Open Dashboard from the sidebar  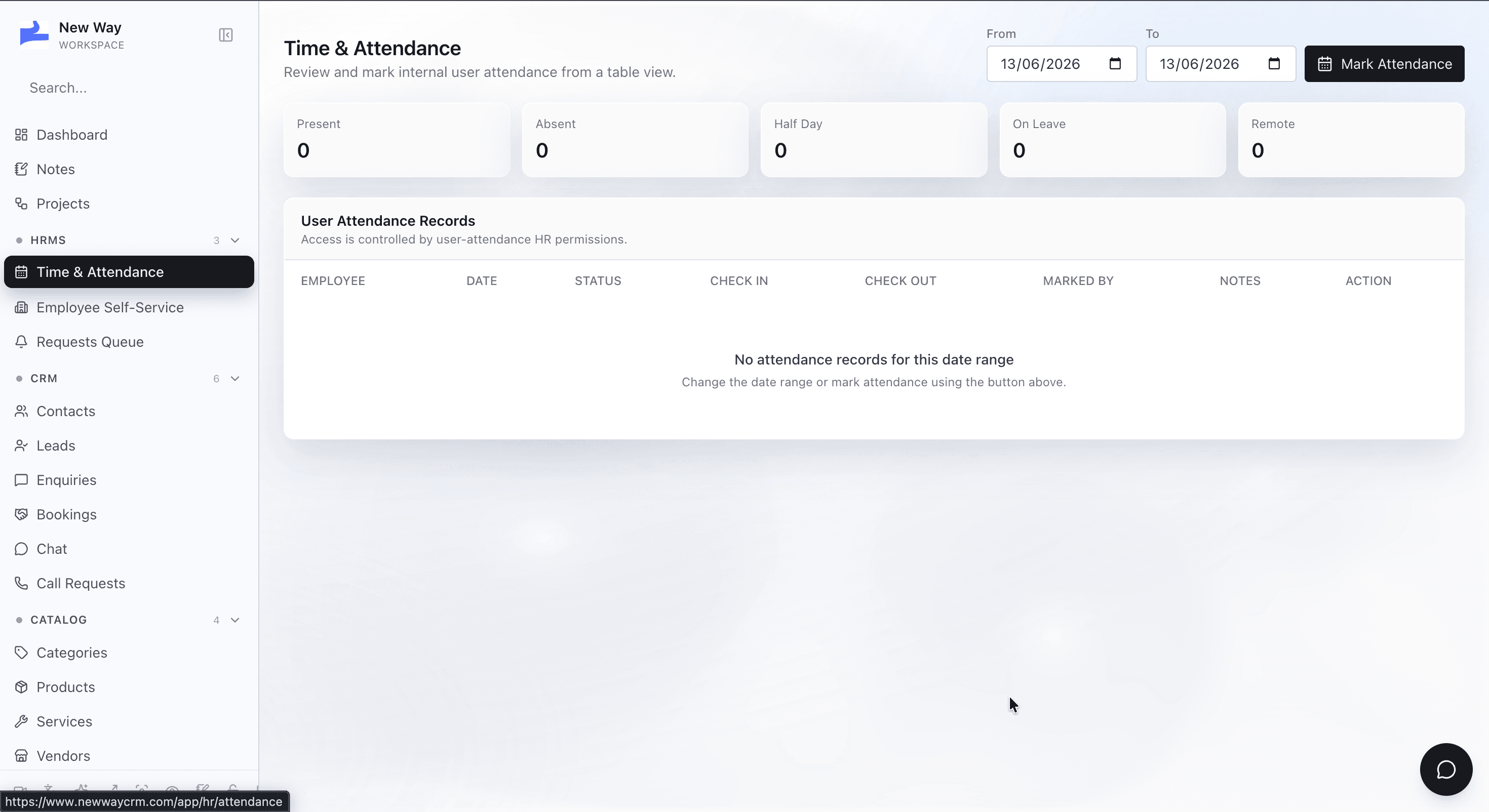pyautogui.click(x=129, y=135)
